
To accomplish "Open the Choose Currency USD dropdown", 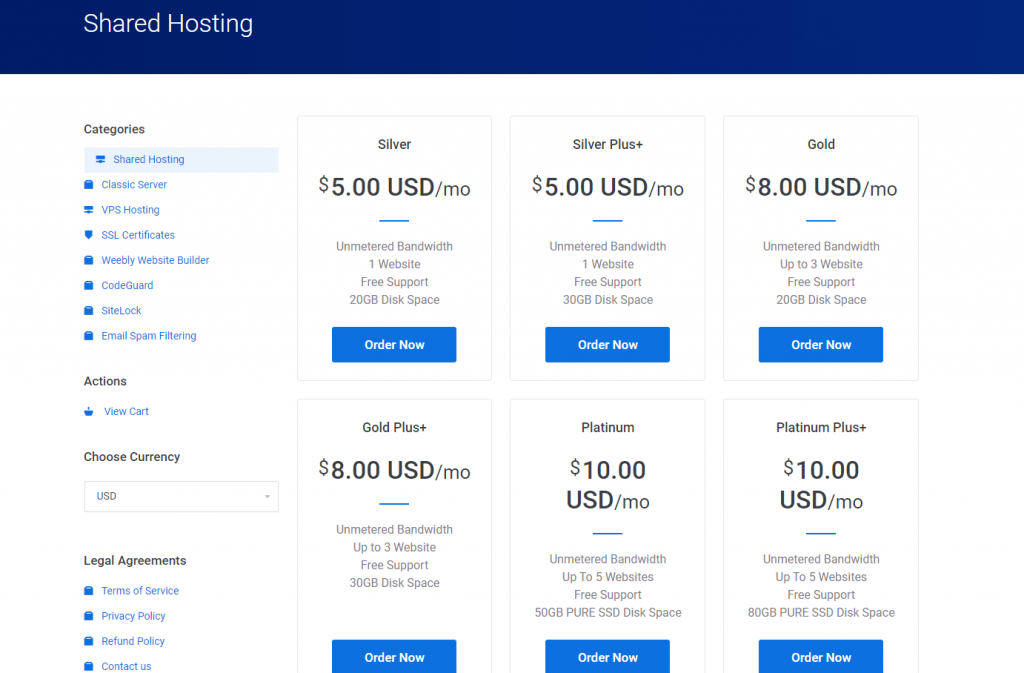I will (x=181, y=496).
